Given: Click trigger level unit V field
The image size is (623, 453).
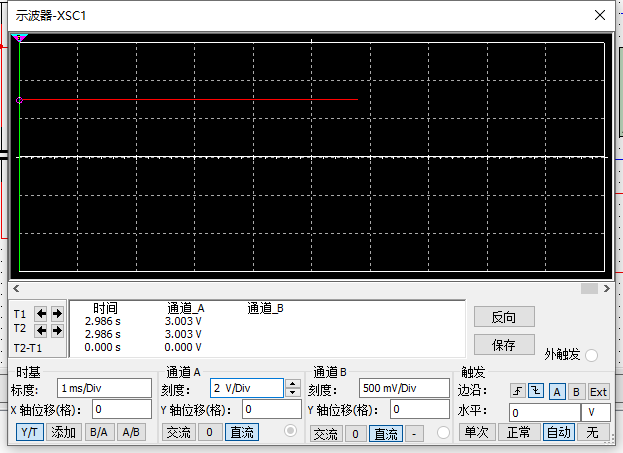Looking at the screenshot, I should pyautogui.click(x=596, y=412).
